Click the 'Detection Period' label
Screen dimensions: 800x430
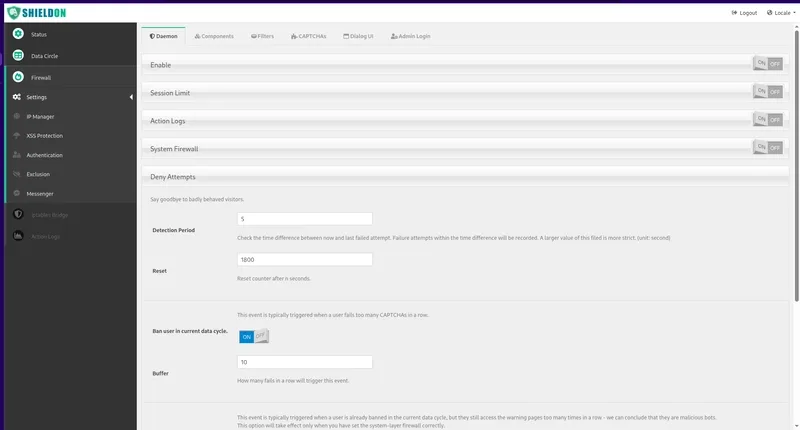click(173, 230)
